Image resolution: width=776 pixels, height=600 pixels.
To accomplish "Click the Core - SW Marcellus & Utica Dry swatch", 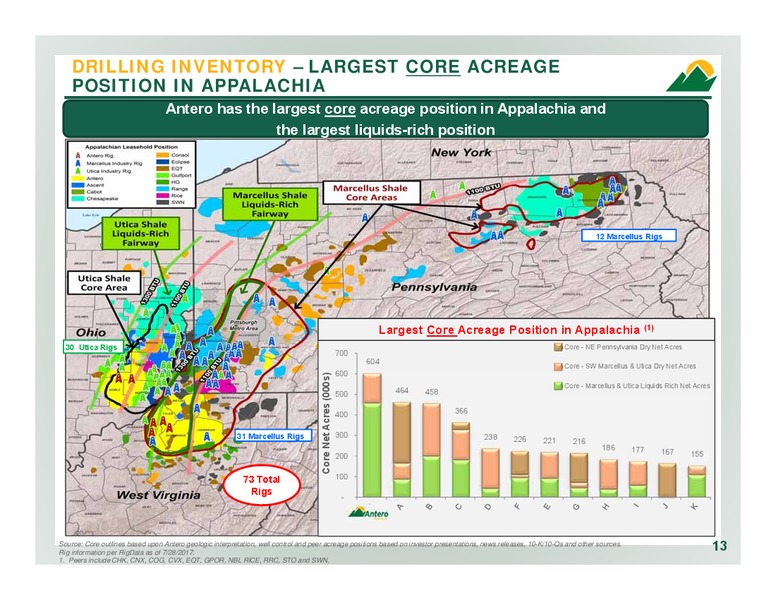I will [x=558, y=366].
